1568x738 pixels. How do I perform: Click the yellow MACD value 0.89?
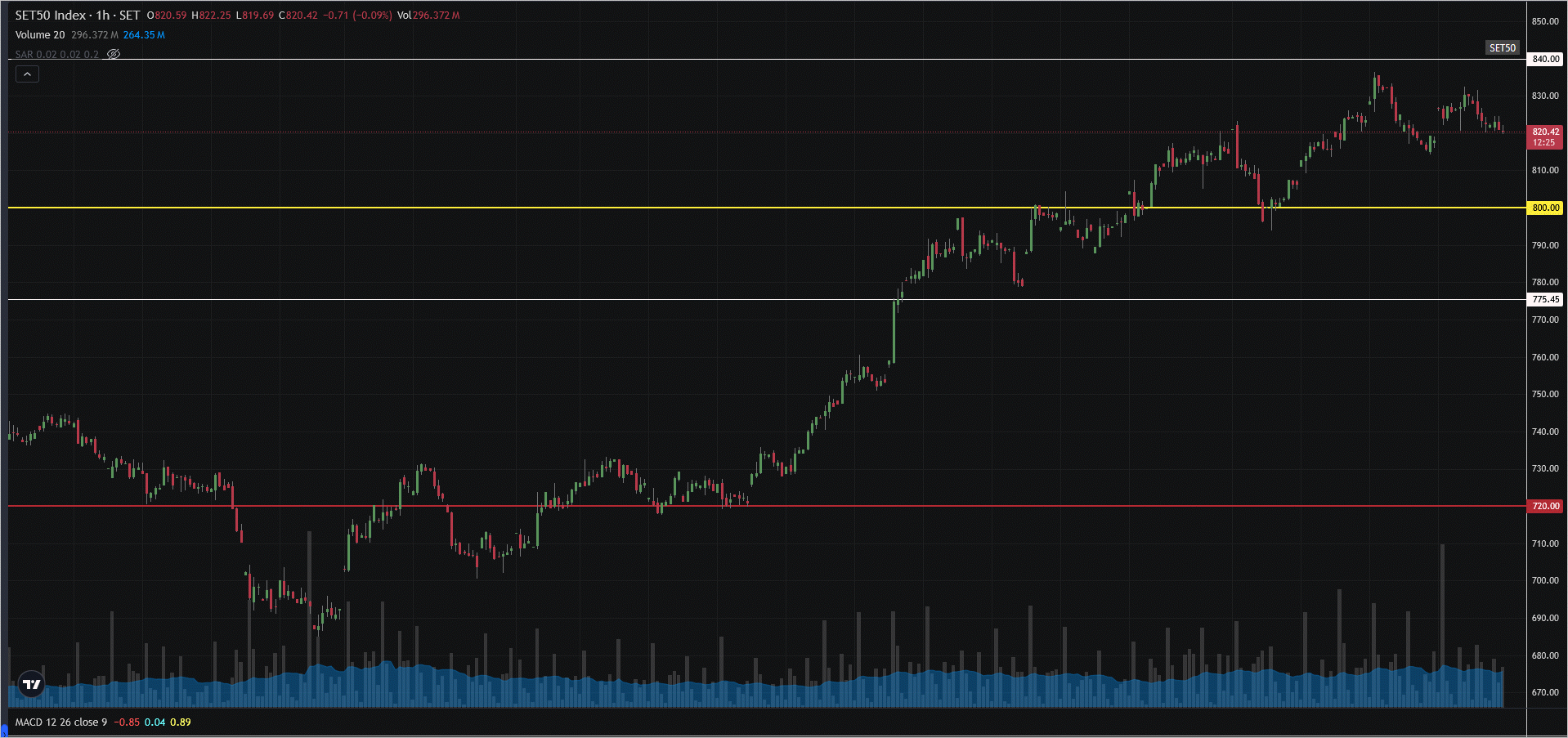[181, 722]
